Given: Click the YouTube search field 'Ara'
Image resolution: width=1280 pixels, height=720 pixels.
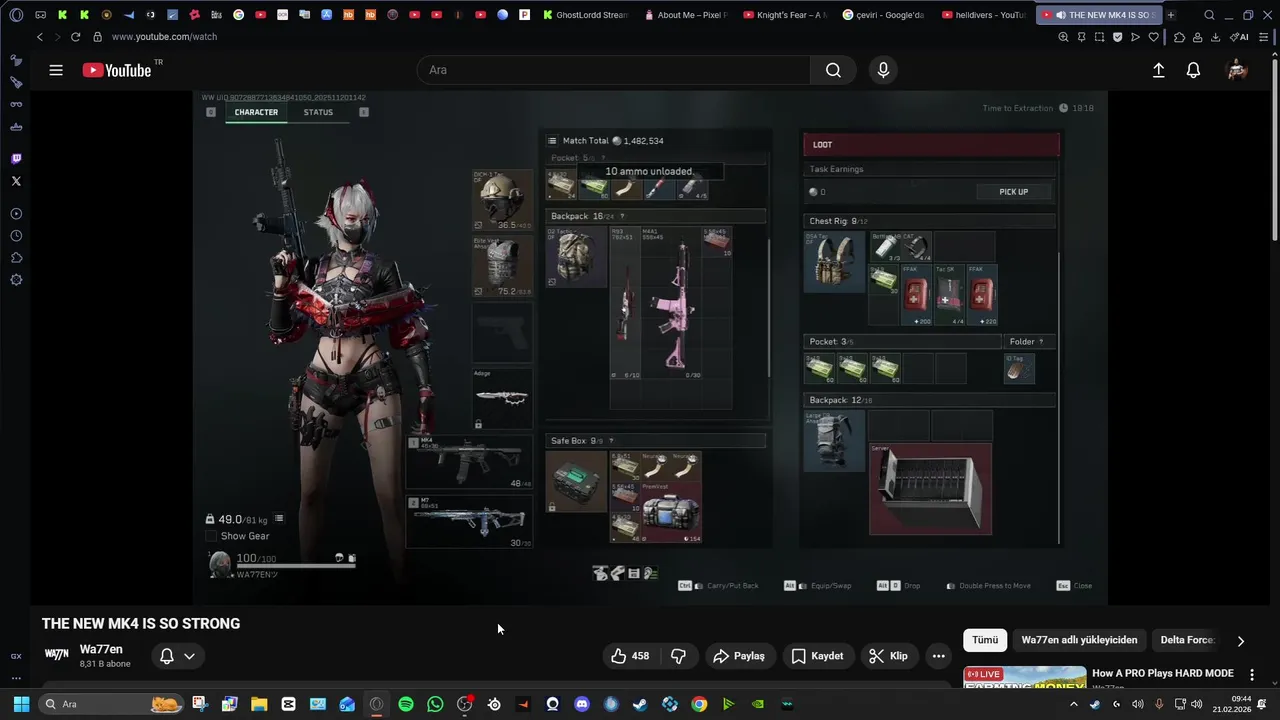Looking at the screenshot, I should pos(614,70).
